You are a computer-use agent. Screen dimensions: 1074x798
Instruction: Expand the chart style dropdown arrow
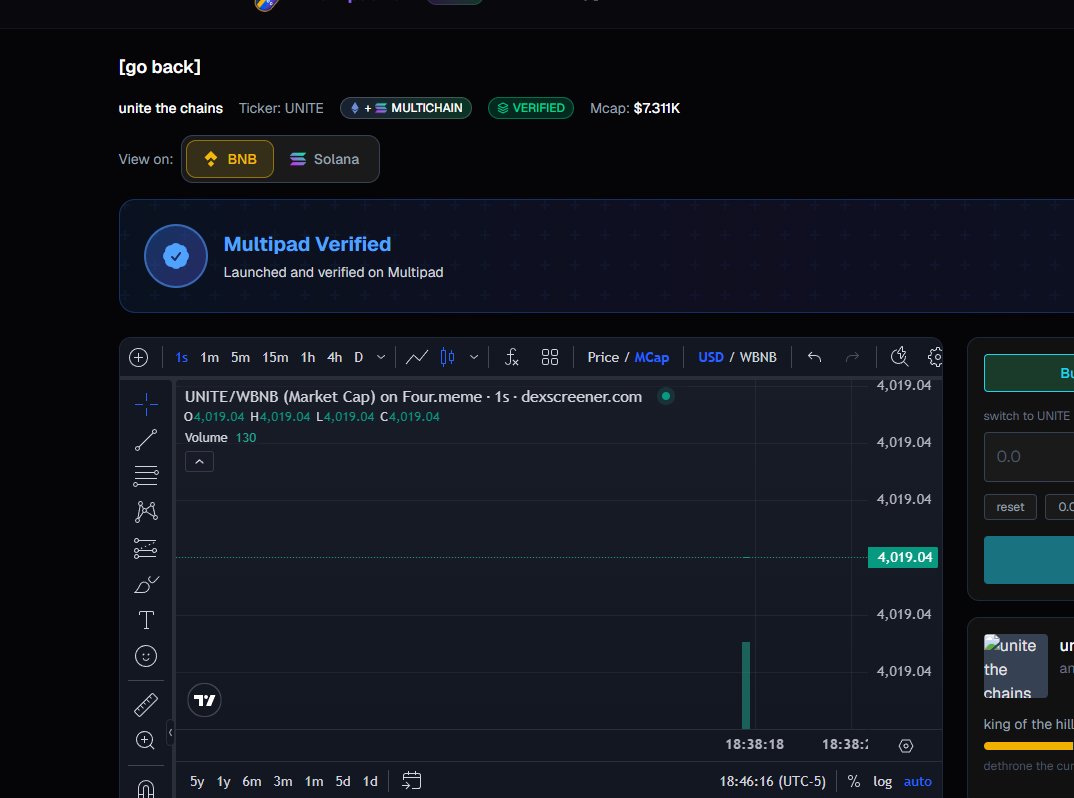[473, 358]
